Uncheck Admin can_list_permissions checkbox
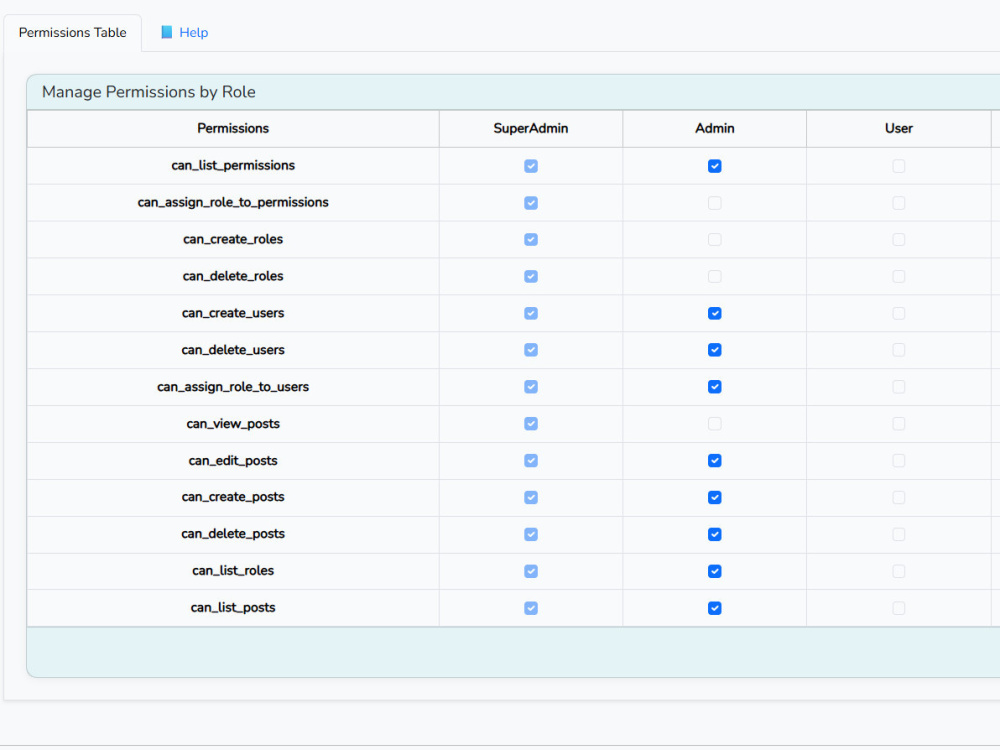 714,166
